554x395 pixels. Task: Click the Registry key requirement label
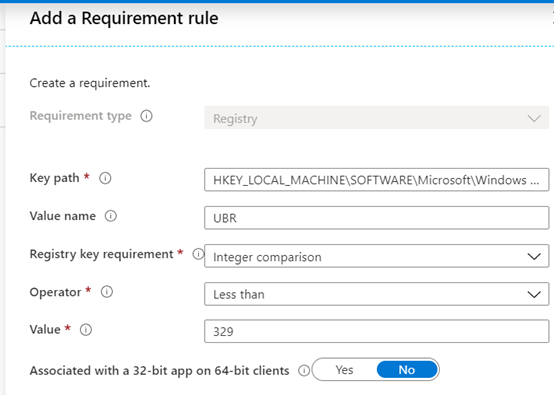coord(101,254)
